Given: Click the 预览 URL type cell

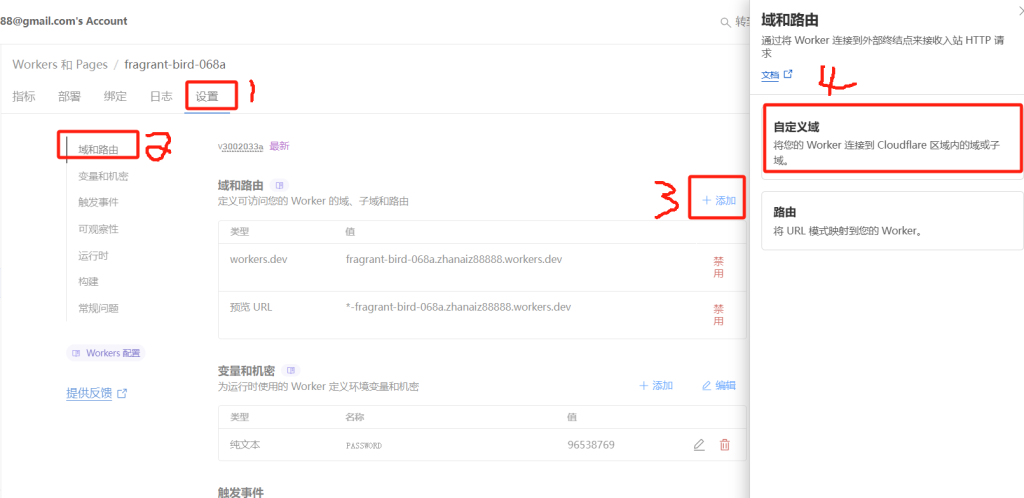Looking at the screenshot, I should (251, 307).
